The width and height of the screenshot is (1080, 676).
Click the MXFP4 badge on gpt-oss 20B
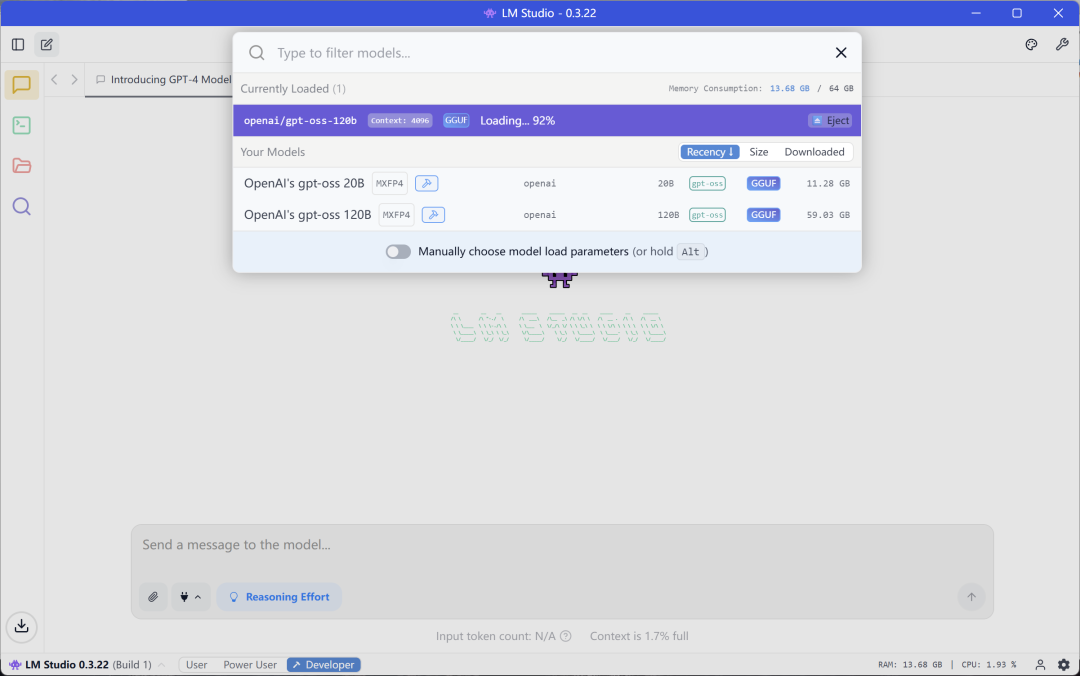(x=390, y=183)
